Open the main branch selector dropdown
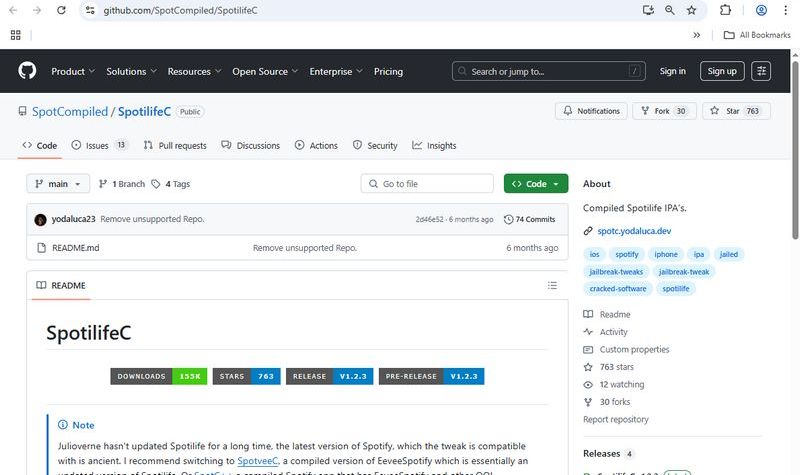The height and width of the screenshot is (475, 800). [x=58, y=184]
